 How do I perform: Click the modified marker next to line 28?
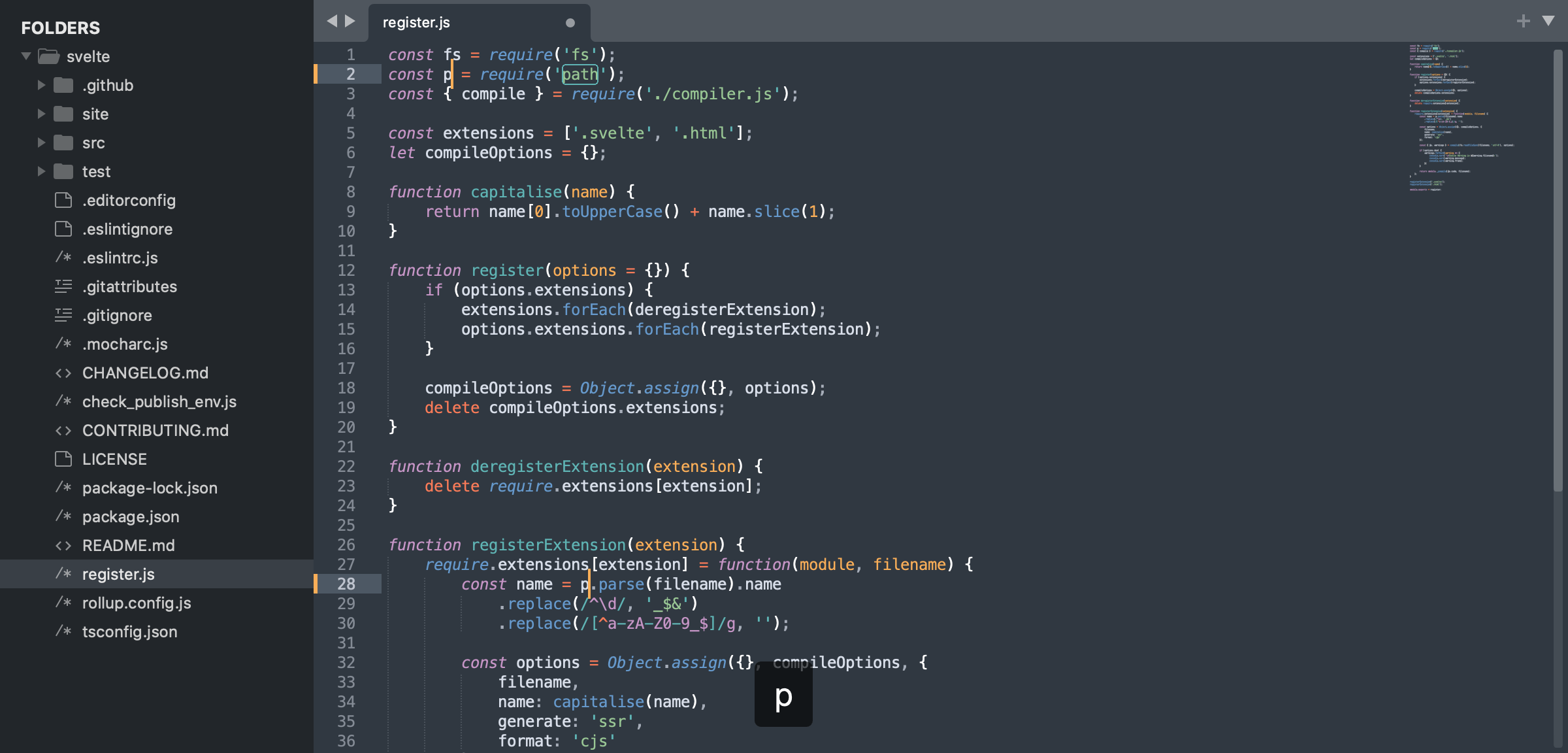[x=318, y=584]
